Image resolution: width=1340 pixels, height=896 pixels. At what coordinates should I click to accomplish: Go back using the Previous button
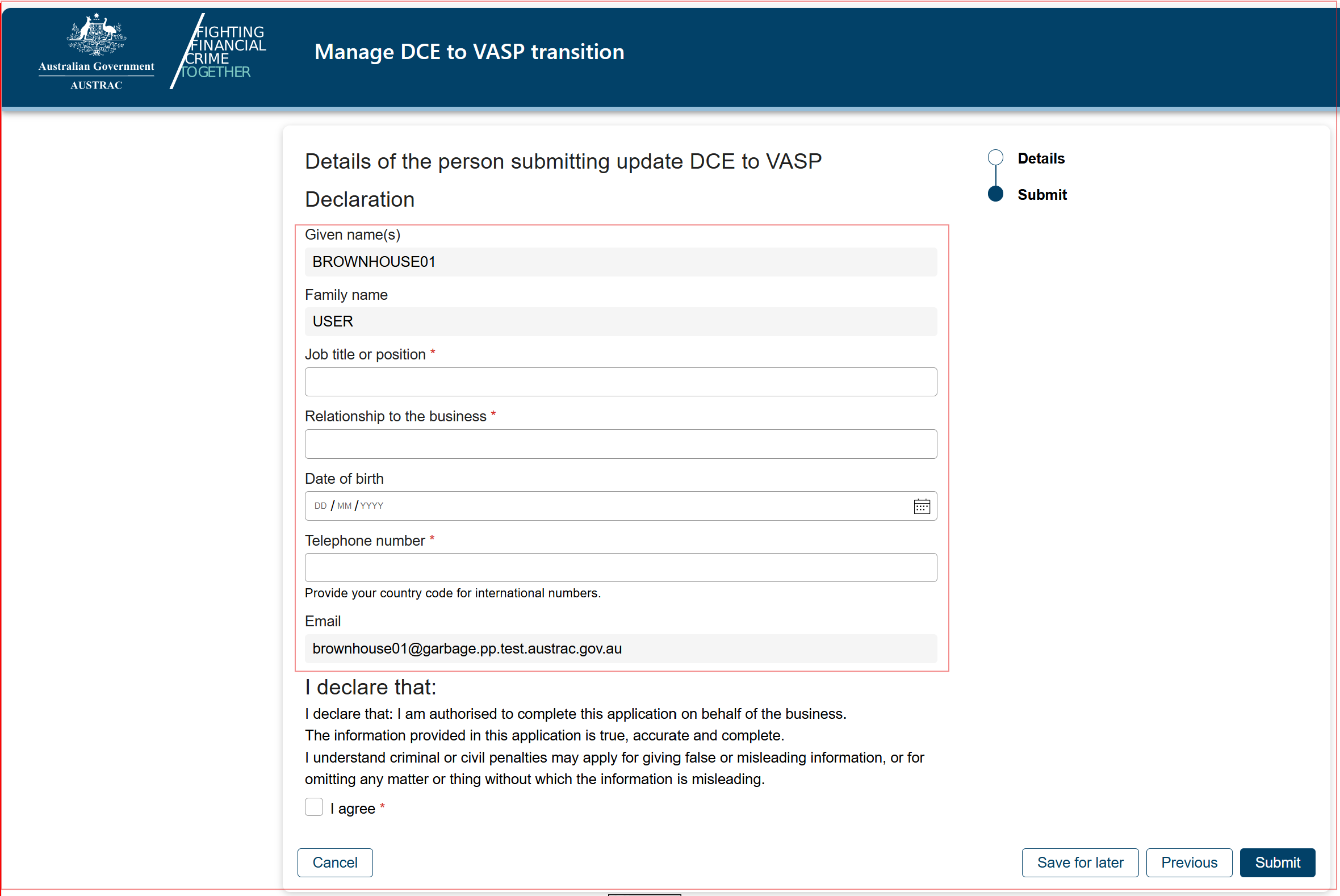(1188, 862)
